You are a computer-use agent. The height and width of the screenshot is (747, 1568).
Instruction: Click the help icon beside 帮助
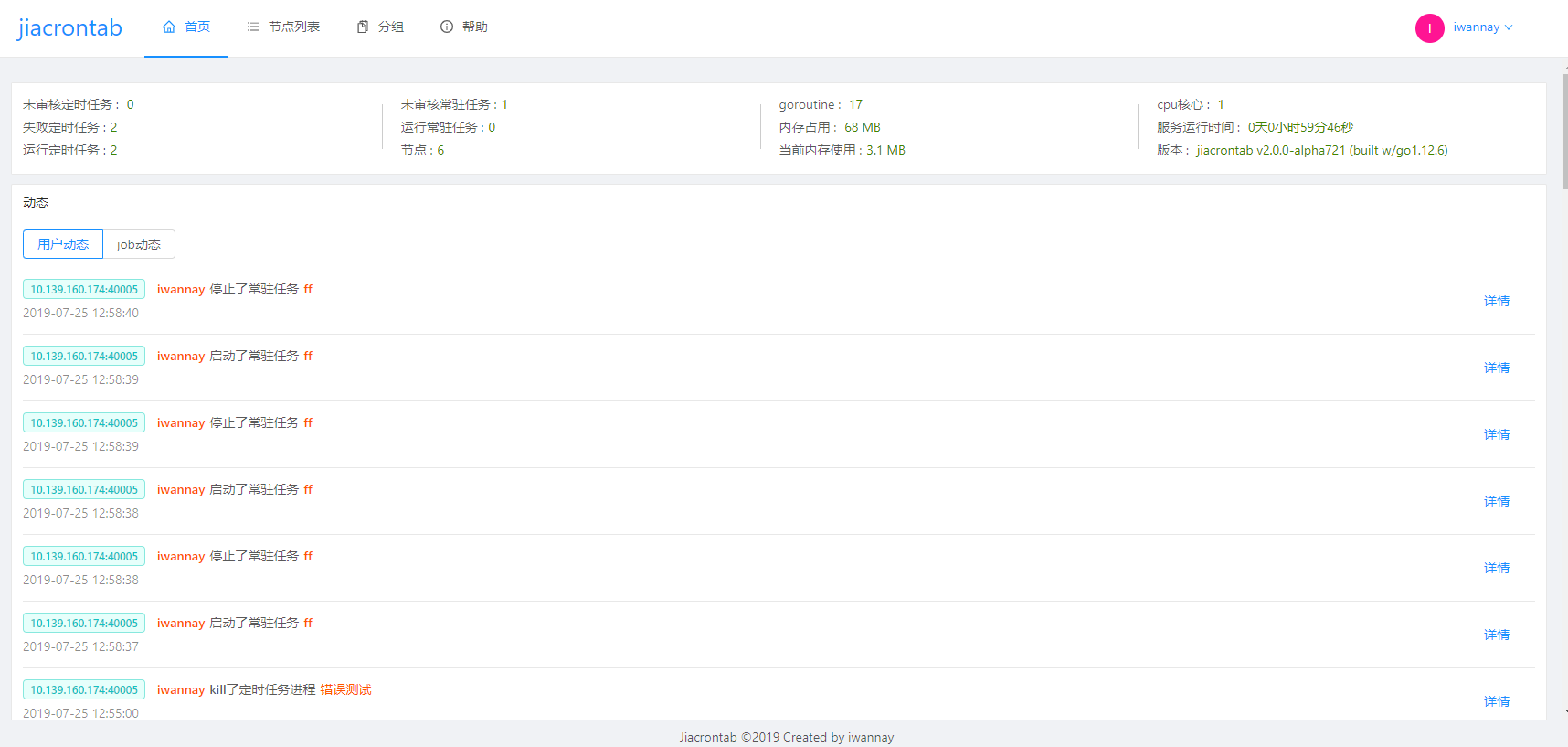point(447,27)
